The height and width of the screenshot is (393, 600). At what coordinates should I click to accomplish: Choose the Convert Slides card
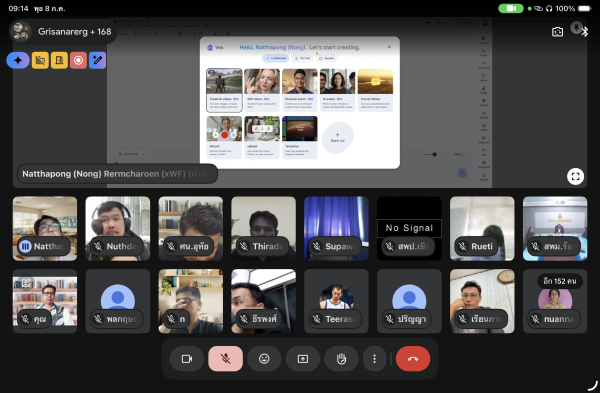[375, 90]
